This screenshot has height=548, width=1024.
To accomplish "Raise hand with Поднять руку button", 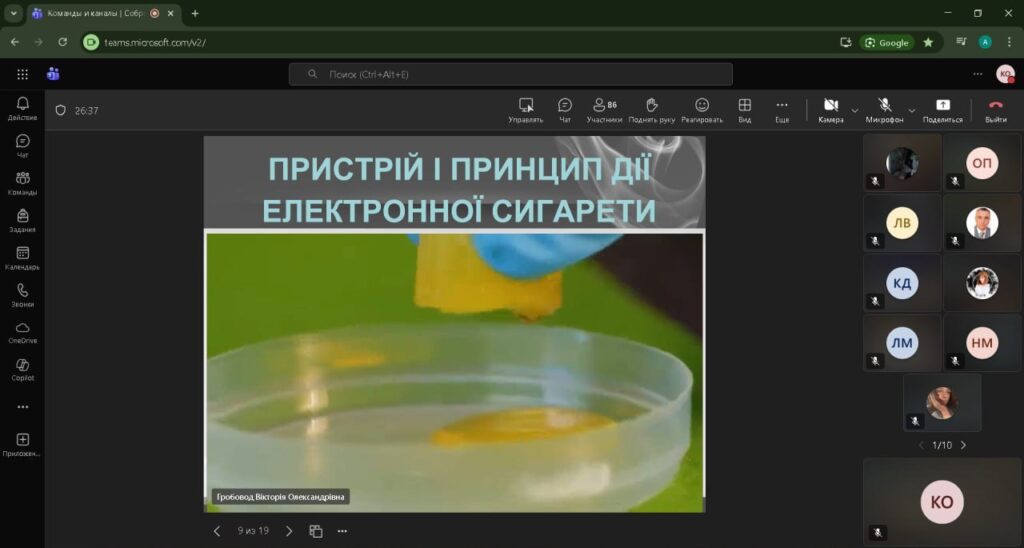I will [651, 109].
